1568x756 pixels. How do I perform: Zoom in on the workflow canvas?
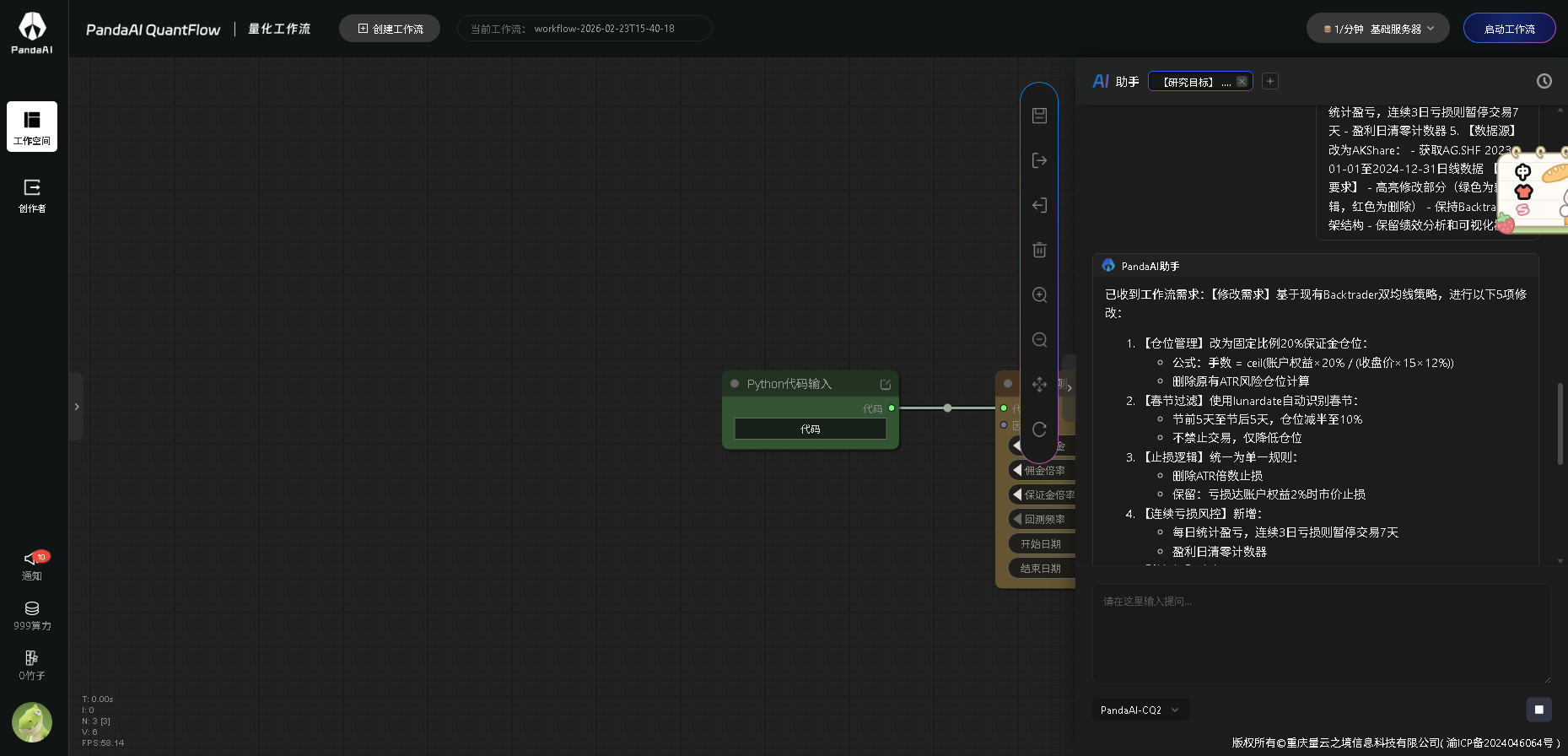[x=1039, y=294]
